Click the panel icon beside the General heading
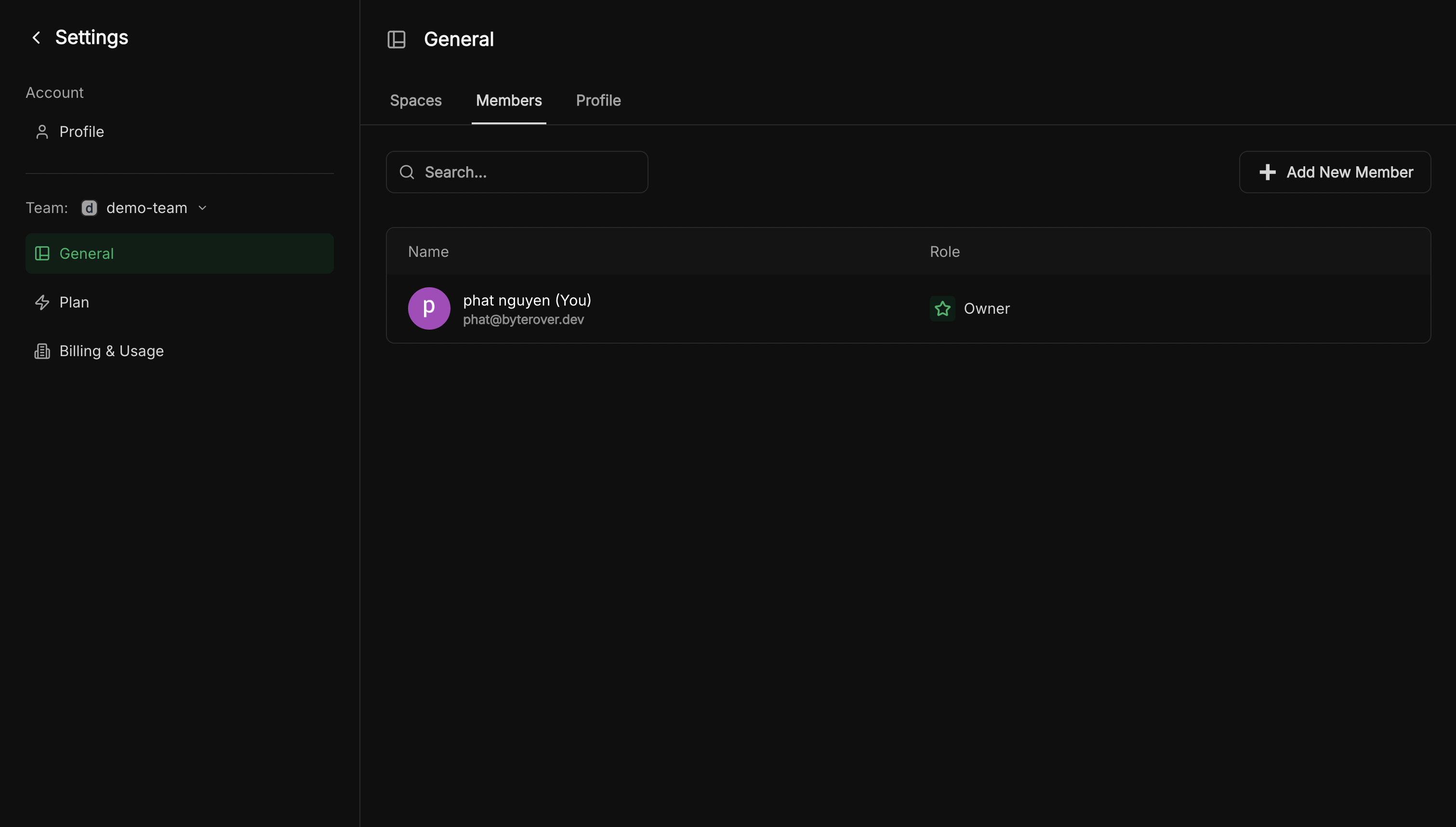This screenshot has height=827, width=1456. tap(396, 39)
